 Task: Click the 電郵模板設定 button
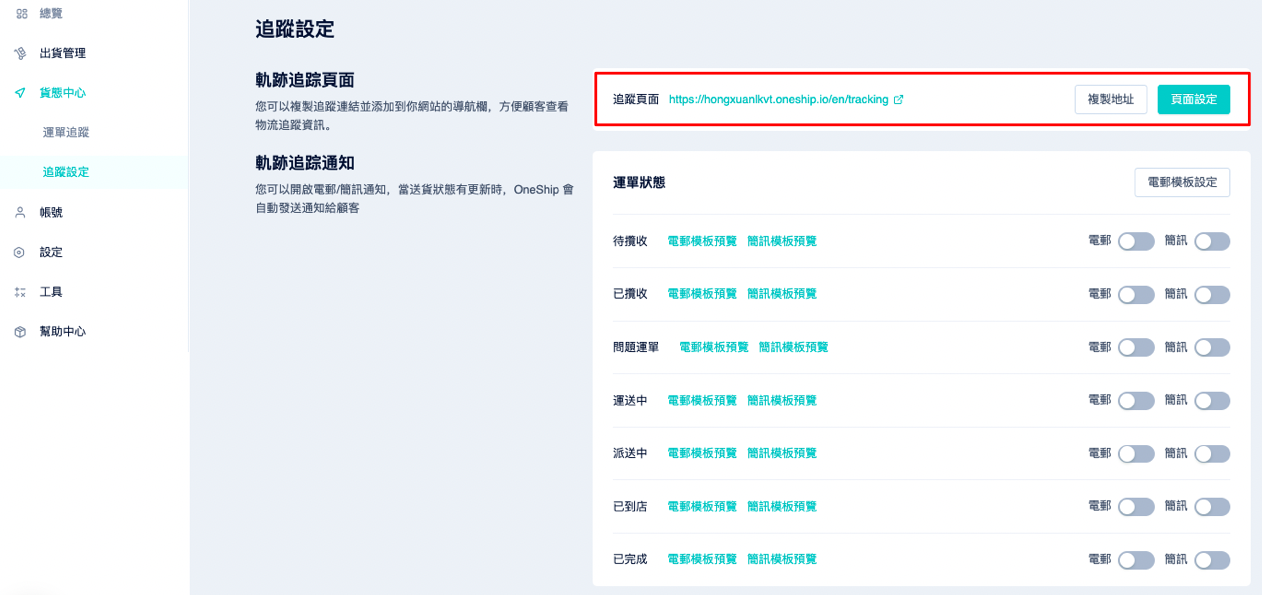1182,182
